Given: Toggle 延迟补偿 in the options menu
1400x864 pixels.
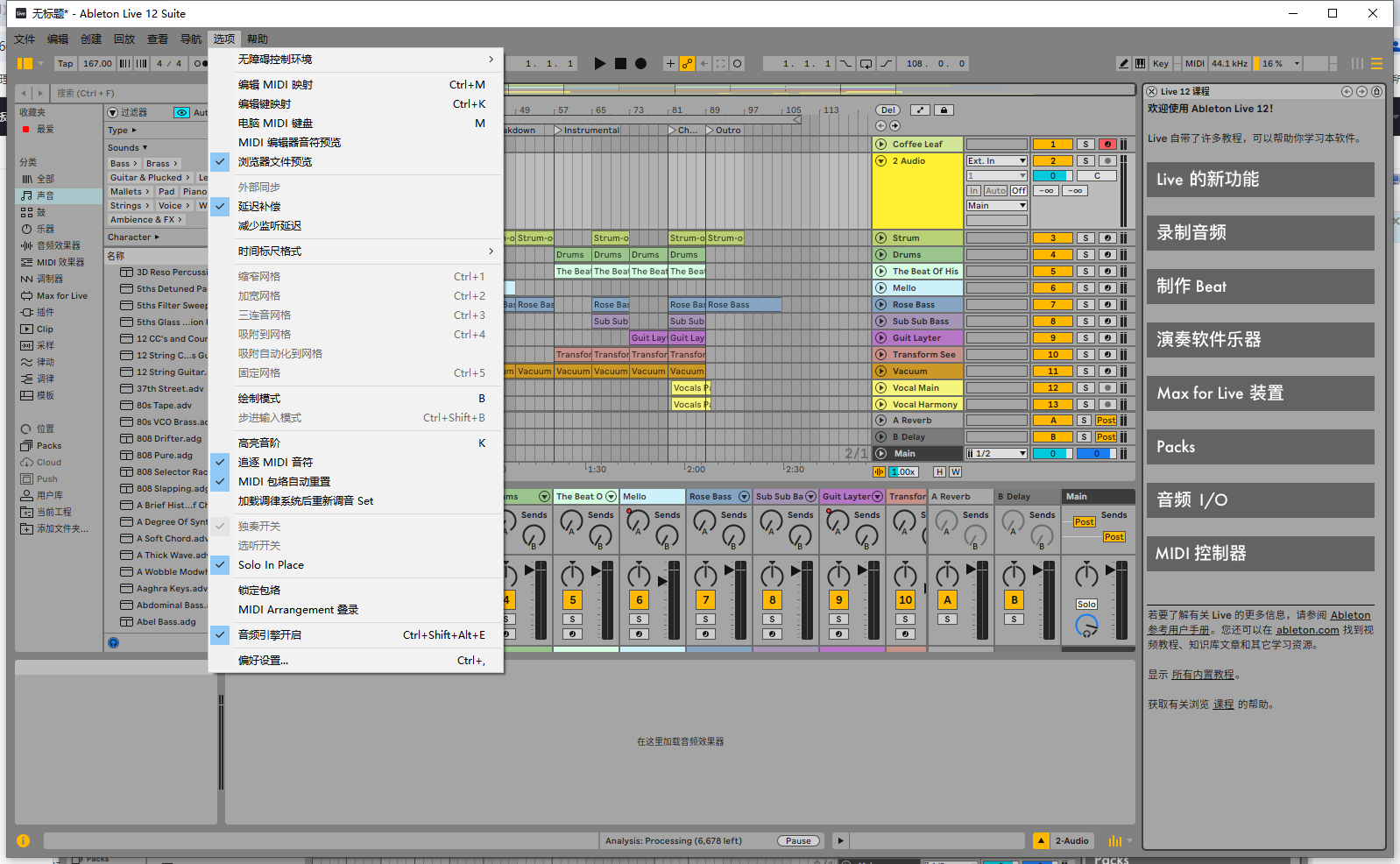Looking at the screenshot, I should 259,207.
